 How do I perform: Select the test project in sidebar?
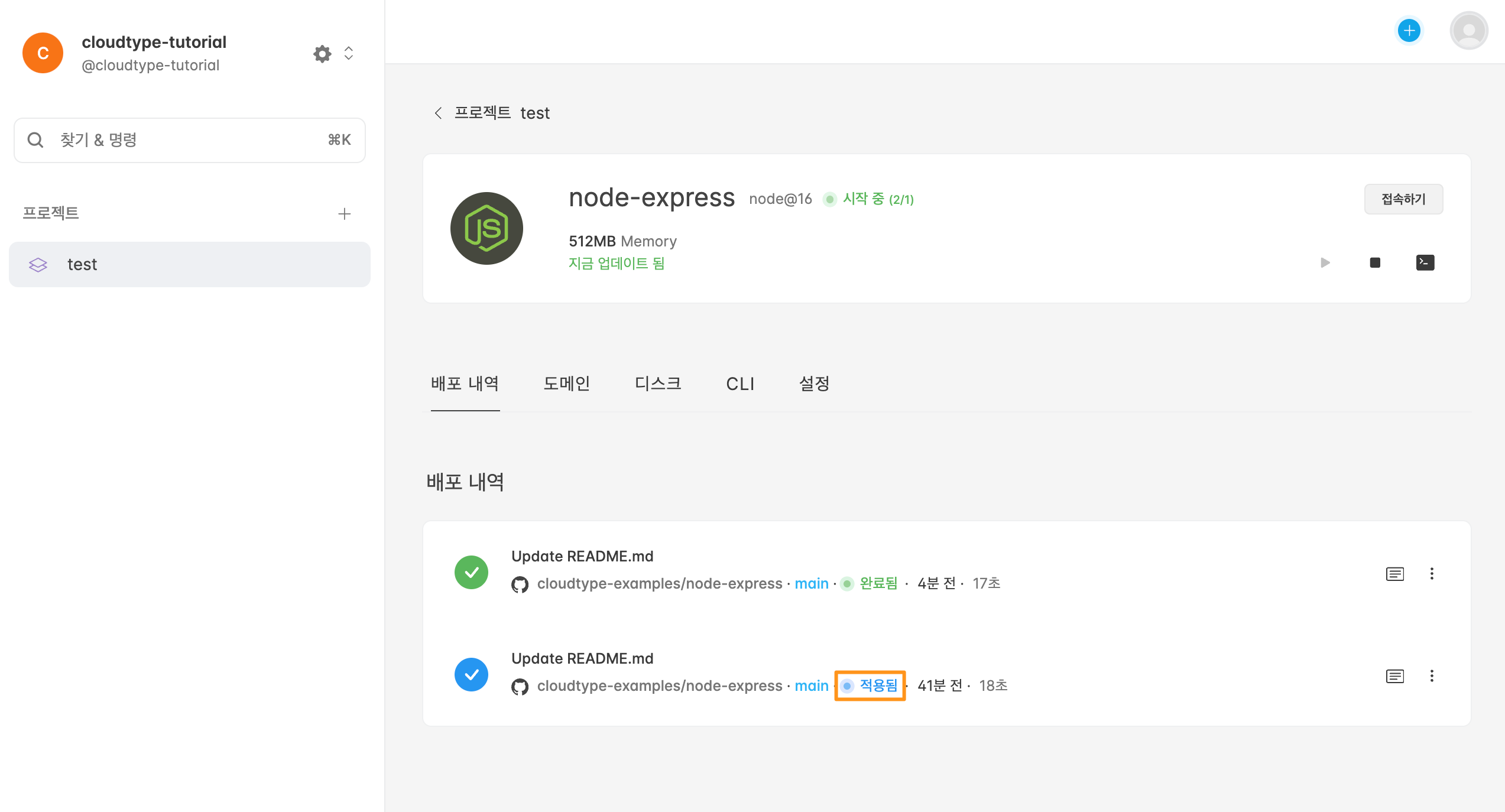(189, 264)
